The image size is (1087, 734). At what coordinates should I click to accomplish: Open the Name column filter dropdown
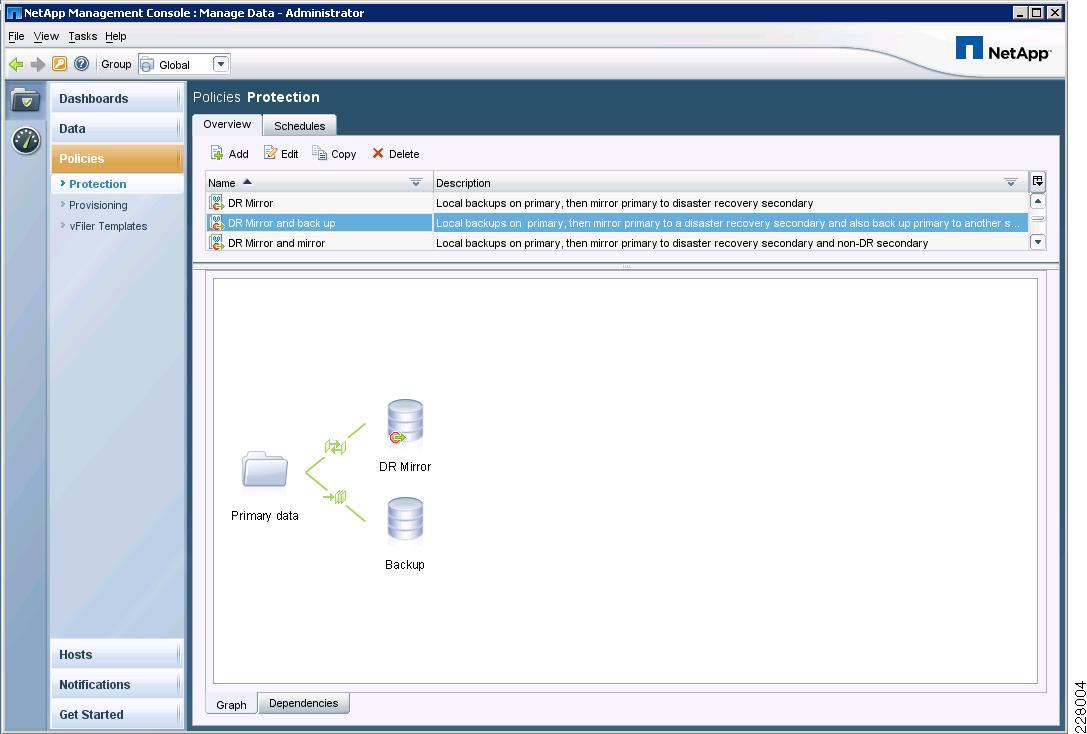click(x=416, y=182)
